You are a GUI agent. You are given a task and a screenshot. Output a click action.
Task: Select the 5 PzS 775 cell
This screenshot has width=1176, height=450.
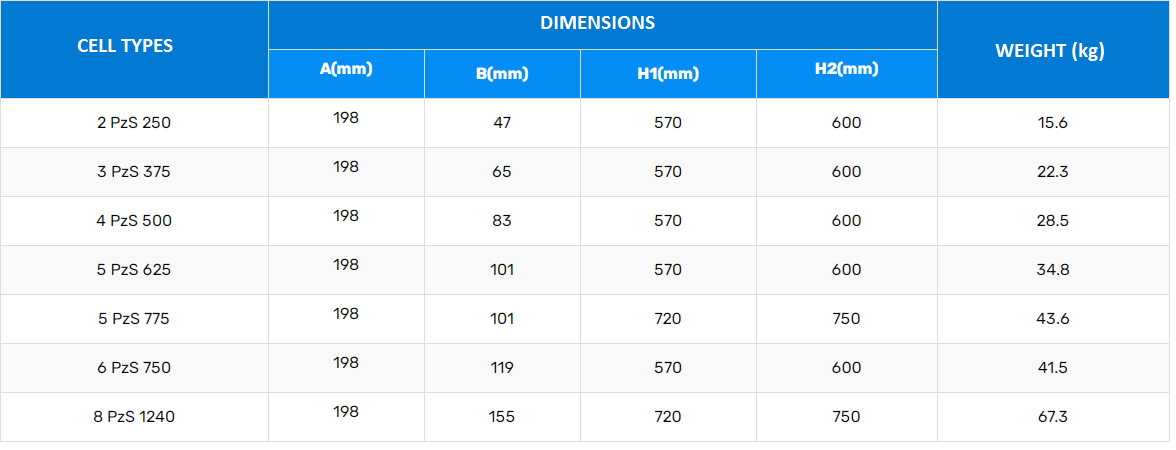click(x=134, y=319)
